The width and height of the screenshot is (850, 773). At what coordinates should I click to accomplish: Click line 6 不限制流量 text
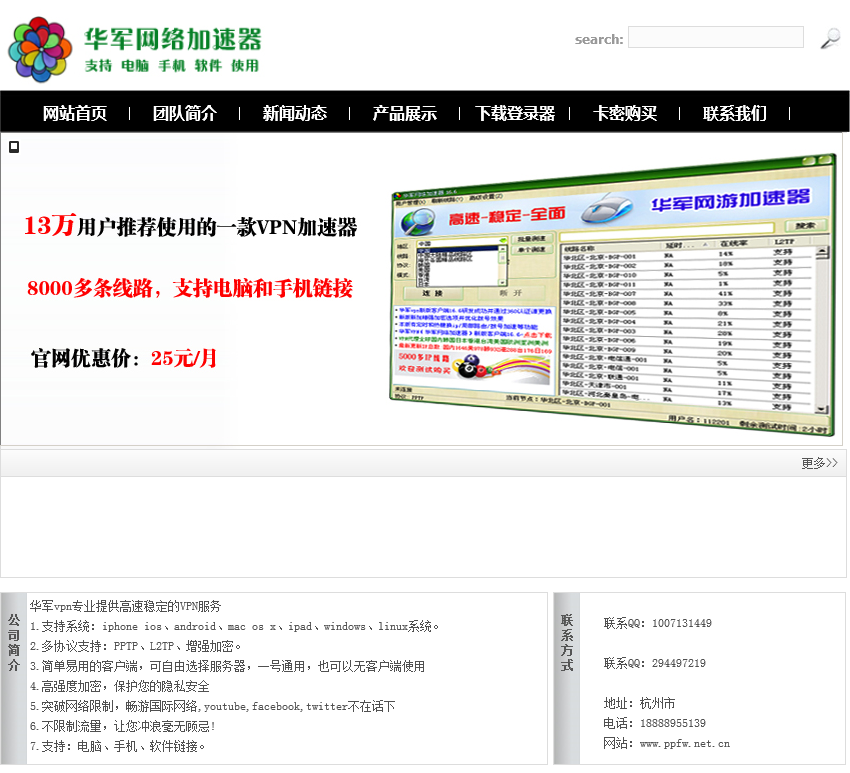pos(123,727)
